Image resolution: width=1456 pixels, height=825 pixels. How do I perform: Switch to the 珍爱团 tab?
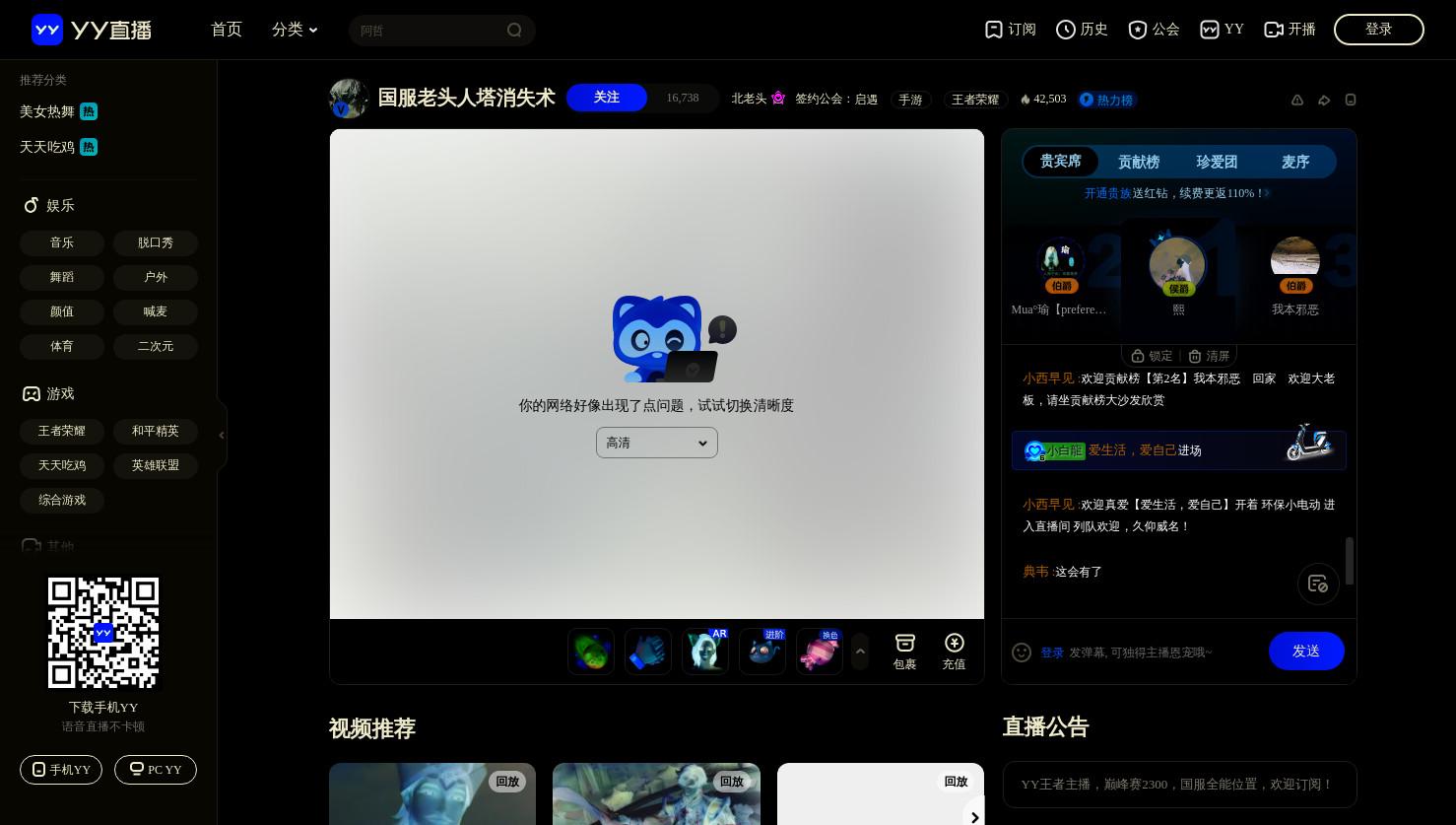[x=1218, y=162]
